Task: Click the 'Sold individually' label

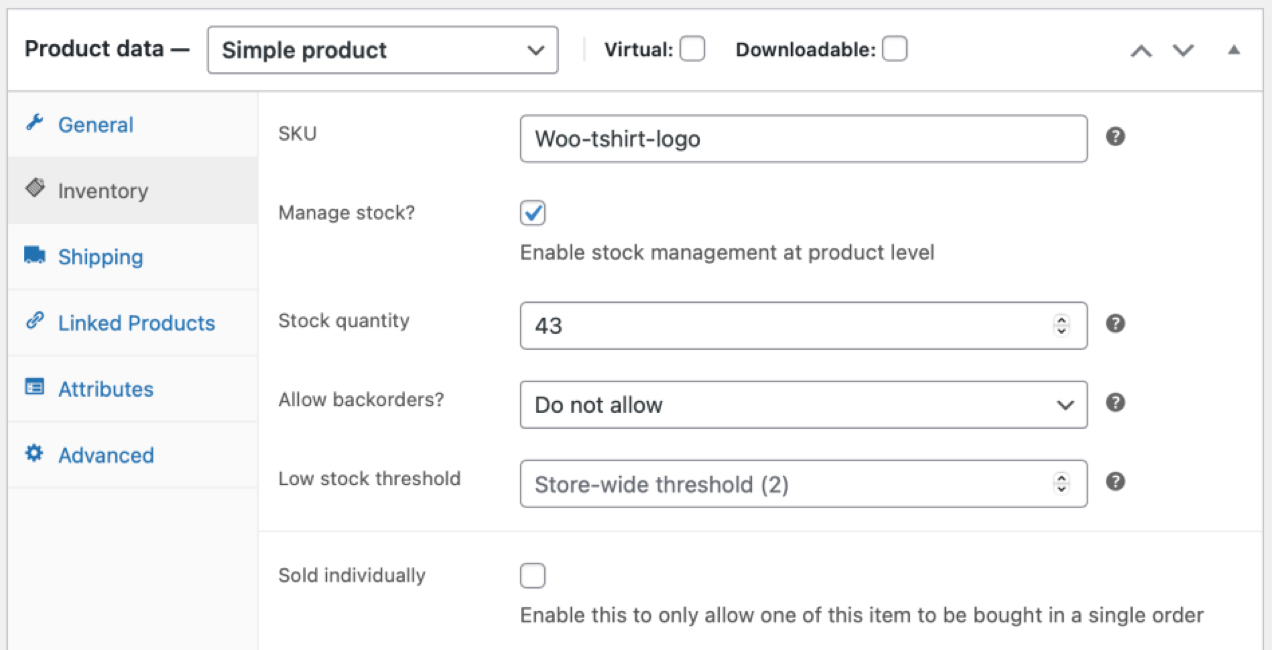Action: (352, 575)
